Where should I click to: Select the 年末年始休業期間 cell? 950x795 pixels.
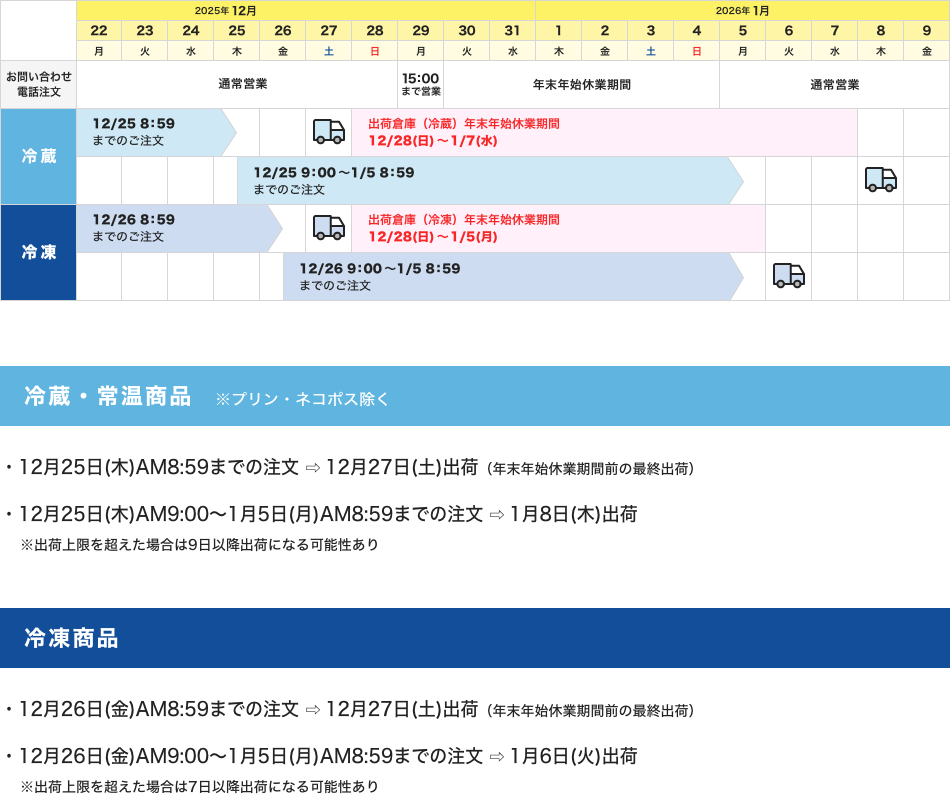(x=585, y=84)
